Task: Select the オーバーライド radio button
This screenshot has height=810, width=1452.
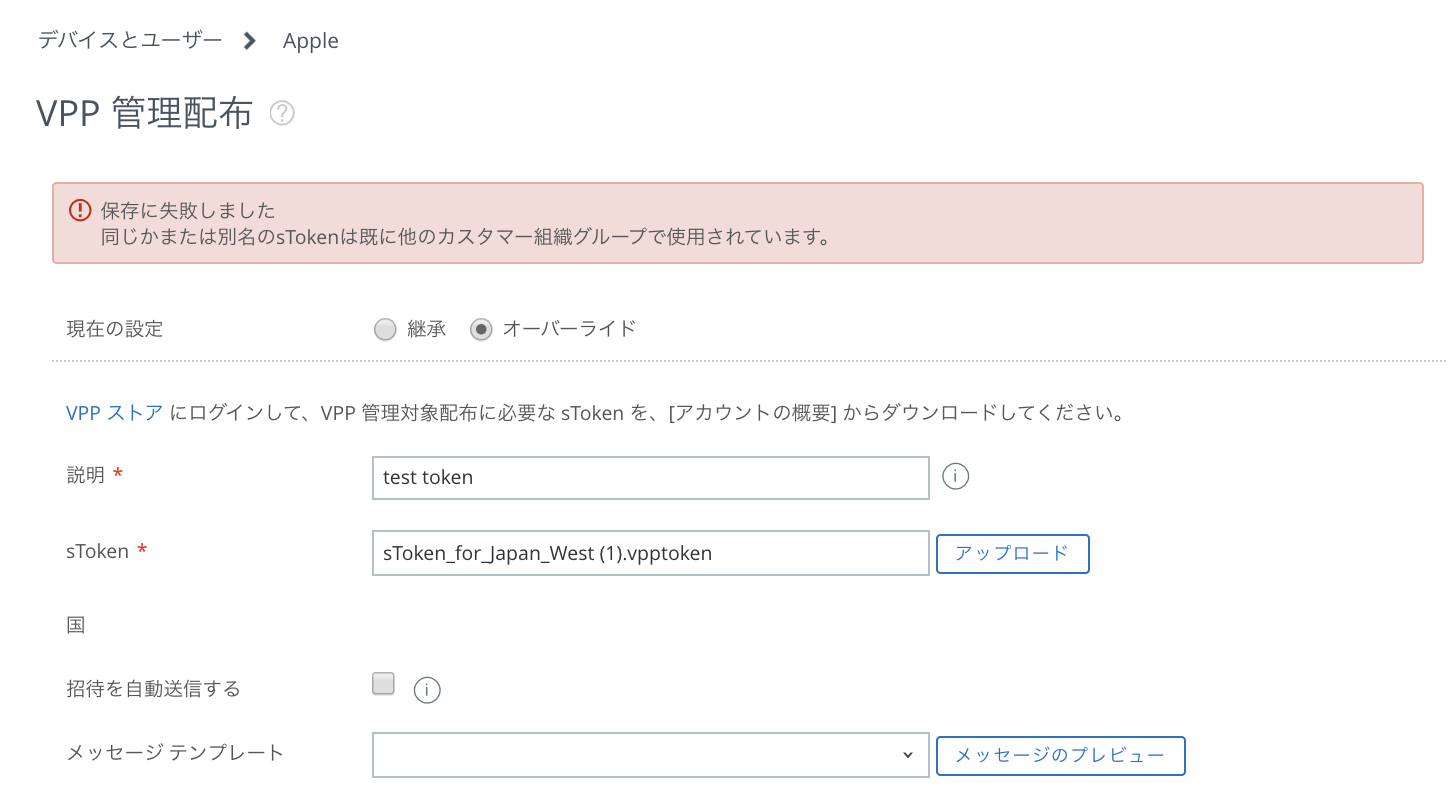Action: click(481, 329)
